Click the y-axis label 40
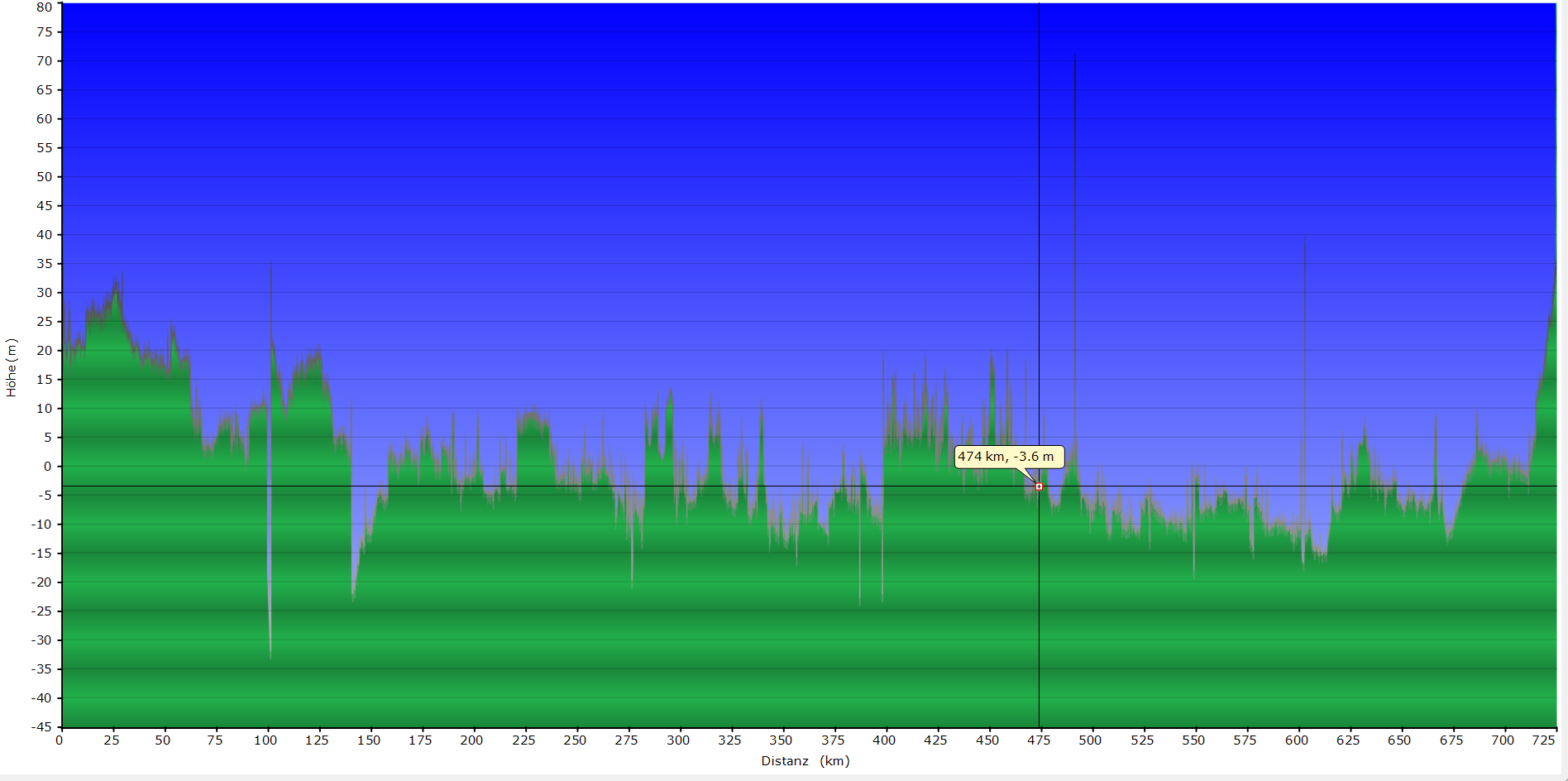Viewport: 1568px width, 781px height. click(44, 235)
